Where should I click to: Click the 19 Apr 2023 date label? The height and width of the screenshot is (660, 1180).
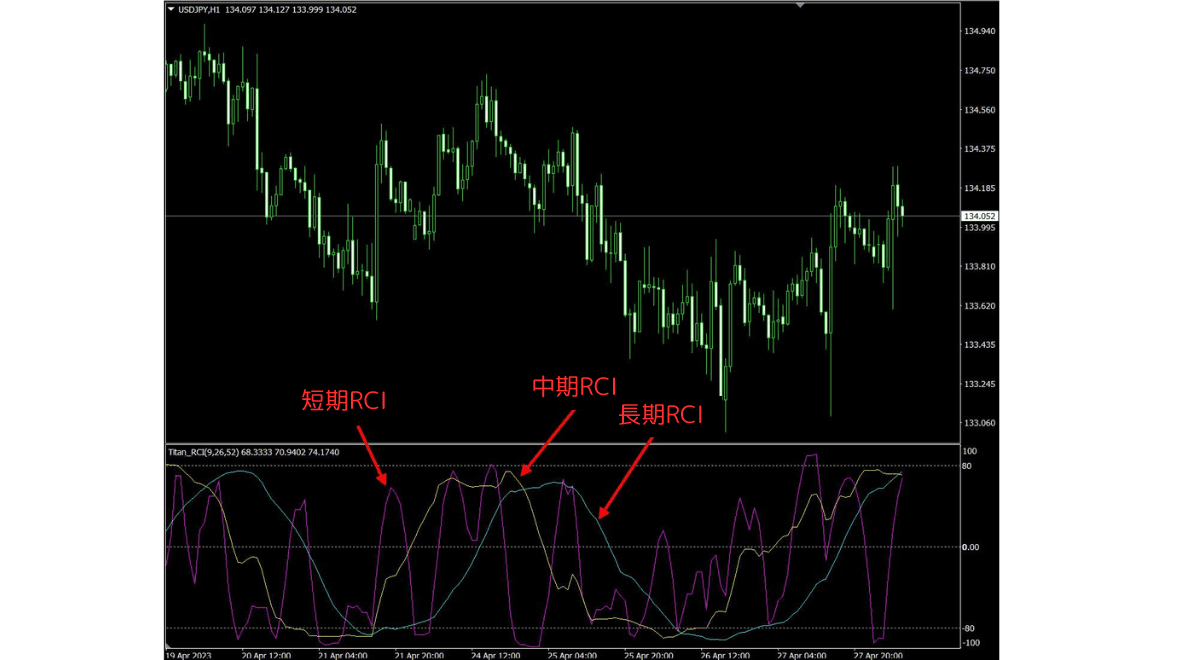(189, 655)
